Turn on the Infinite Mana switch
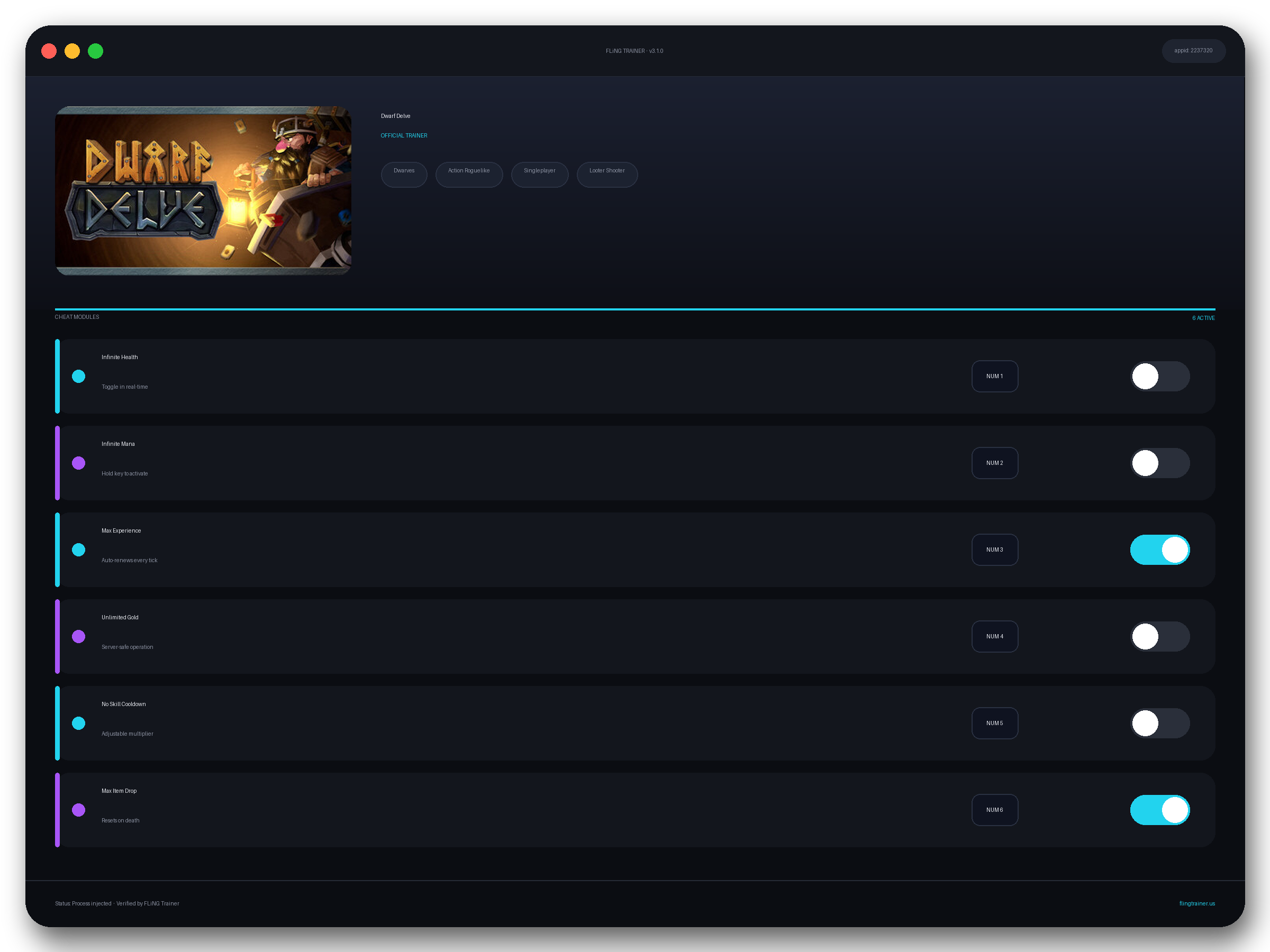Viewport: 1270px width, 952px height. click(1160, 463)
